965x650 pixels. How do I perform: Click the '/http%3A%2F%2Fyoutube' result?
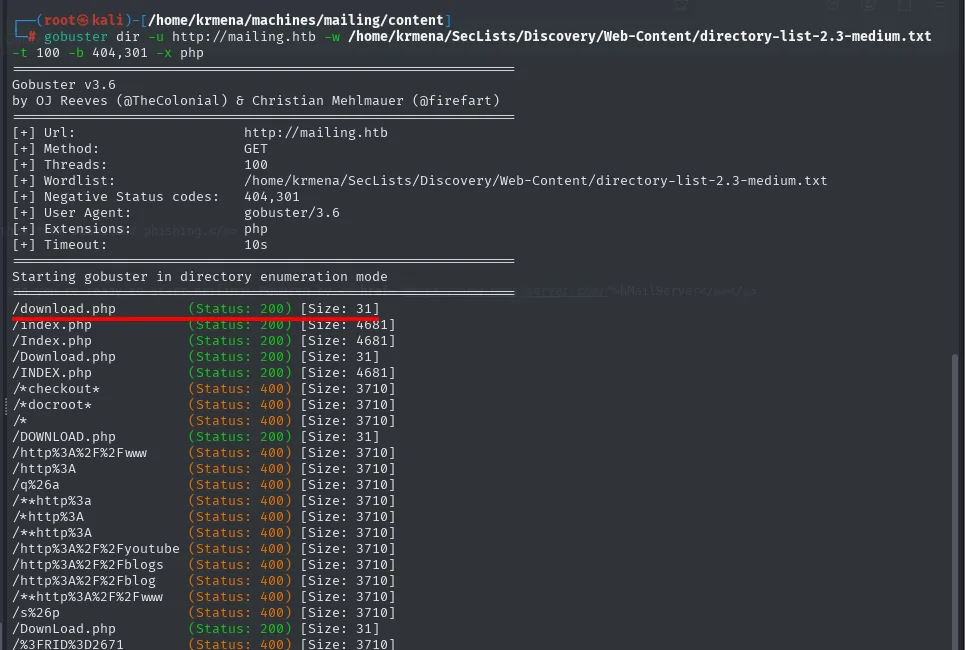click(x=96, y=548)
